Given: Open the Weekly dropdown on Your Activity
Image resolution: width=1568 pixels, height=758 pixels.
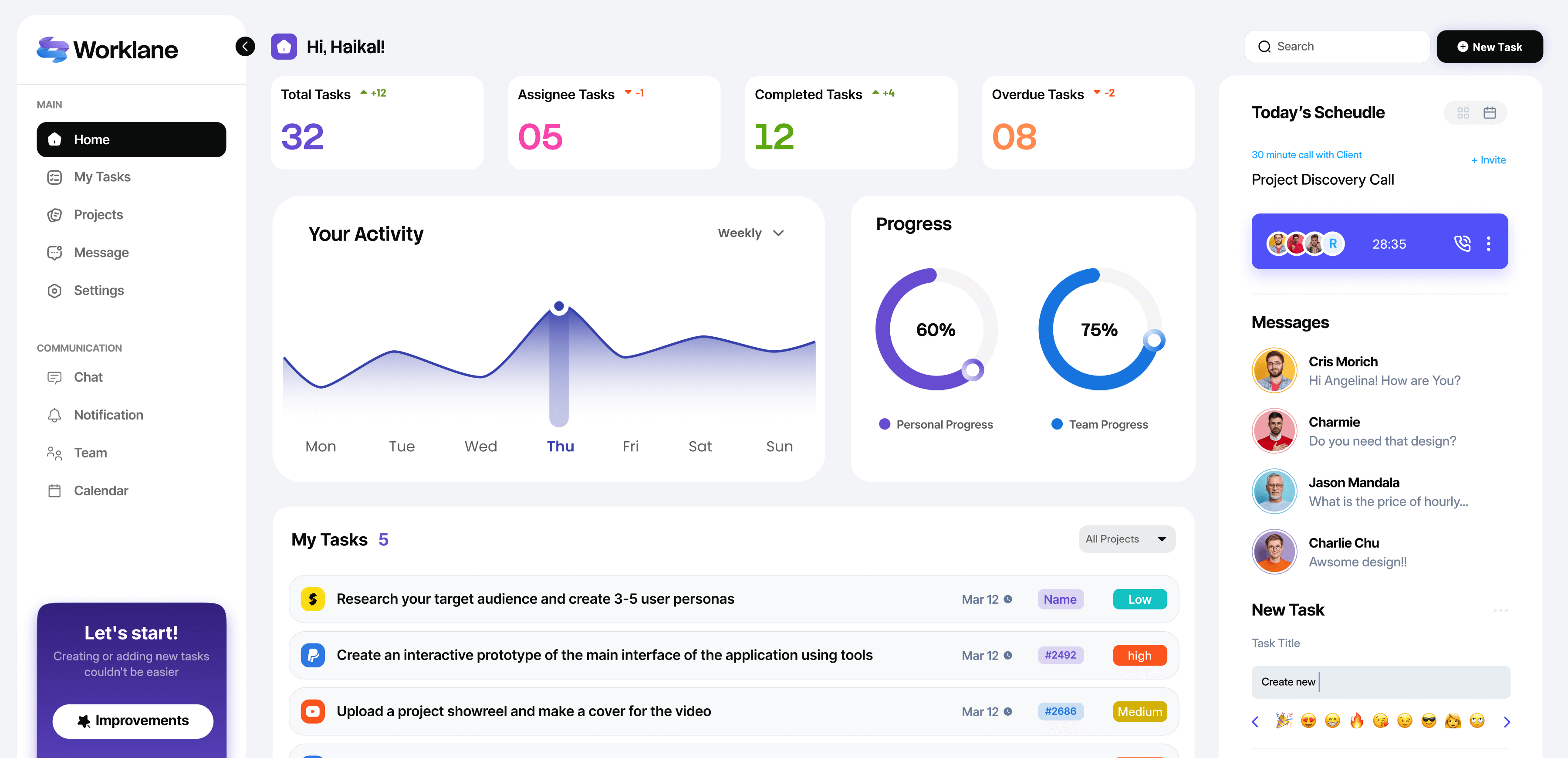Looking at the screenshot, I should coord(750,233).
